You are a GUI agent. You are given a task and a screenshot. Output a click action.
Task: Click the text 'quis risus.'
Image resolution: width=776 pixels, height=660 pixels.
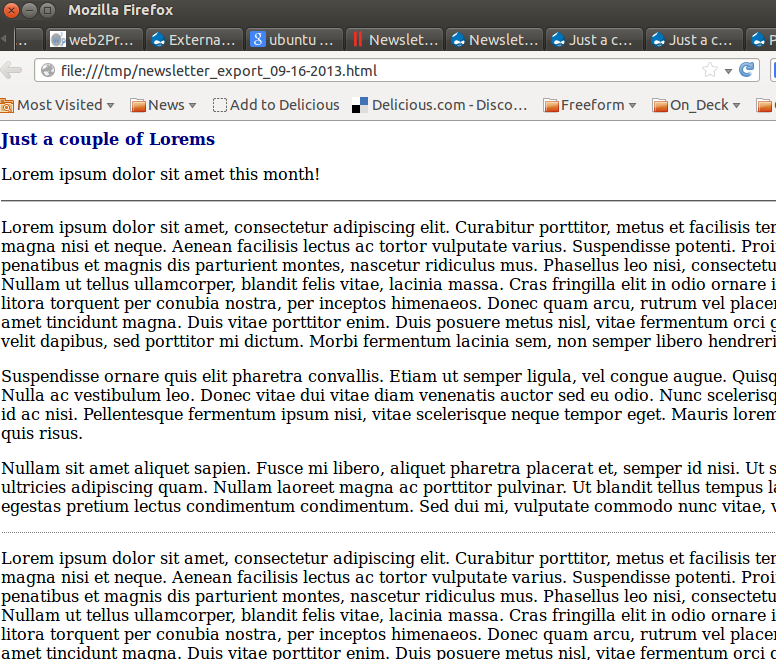point(42,433)
